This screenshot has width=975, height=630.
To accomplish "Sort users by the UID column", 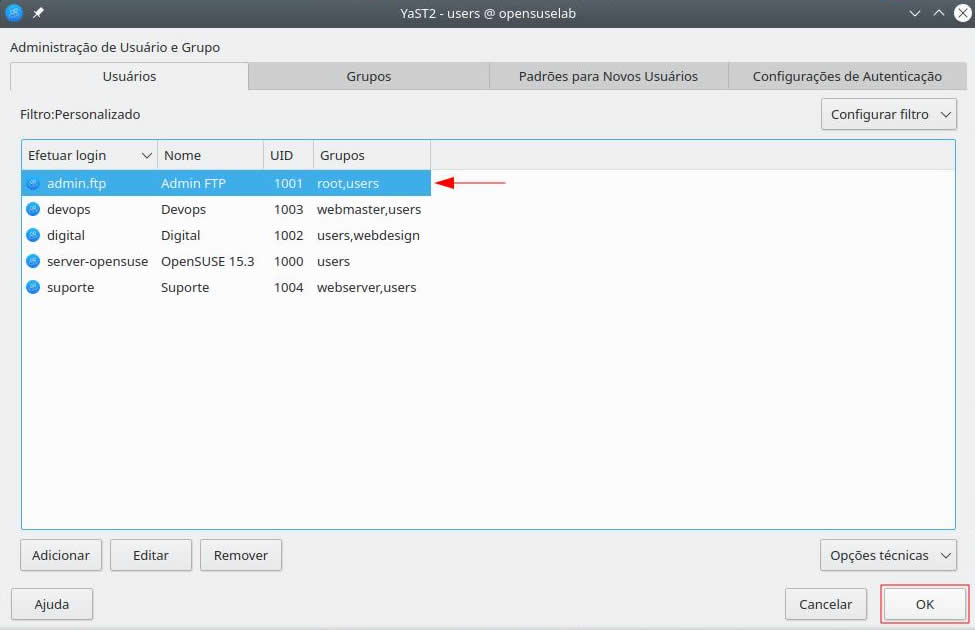I will [282, 156].
